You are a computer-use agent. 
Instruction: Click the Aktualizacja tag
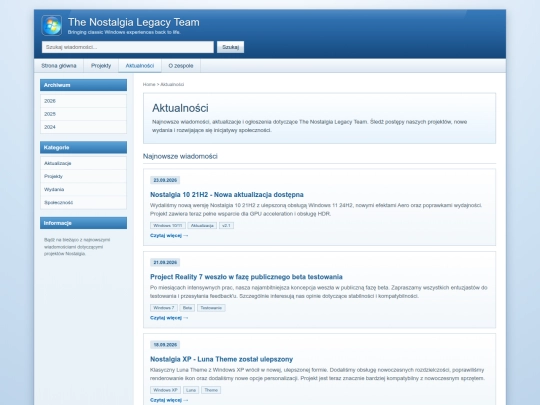pos(202,226)
